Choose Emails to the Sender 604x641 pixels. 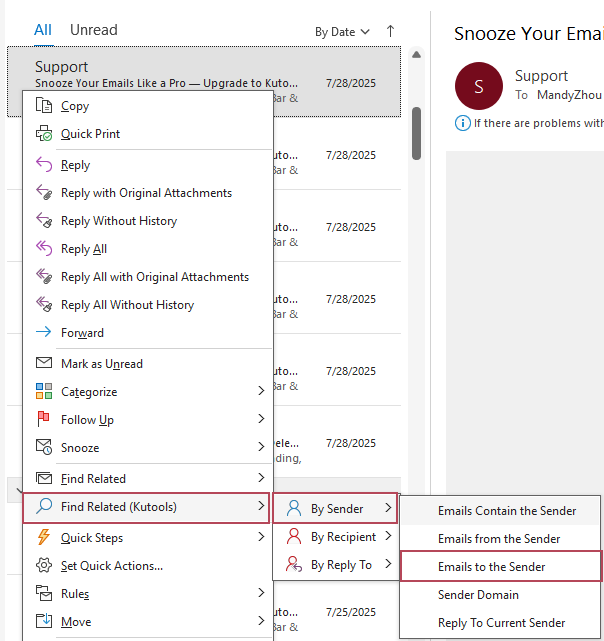[501, 567]
